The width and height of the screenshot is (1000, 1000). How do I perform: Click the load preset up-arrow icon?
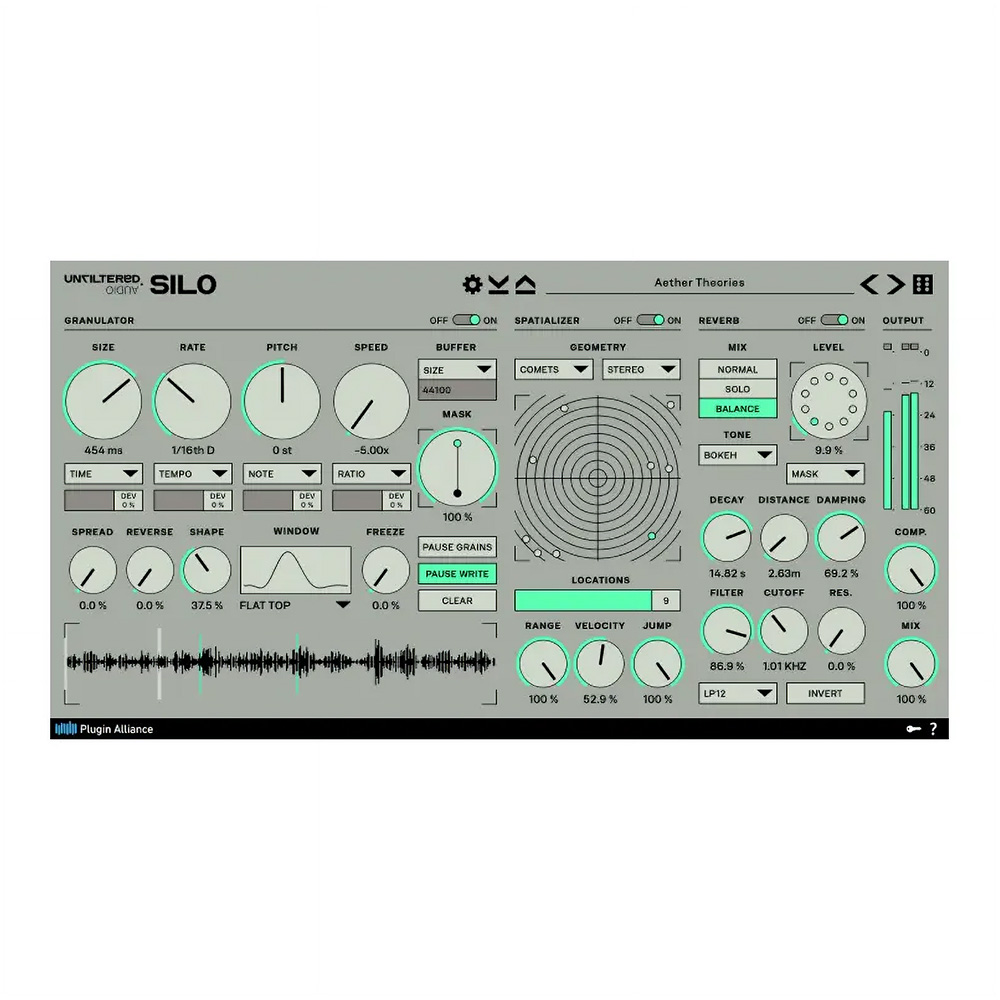coord(526,284)
